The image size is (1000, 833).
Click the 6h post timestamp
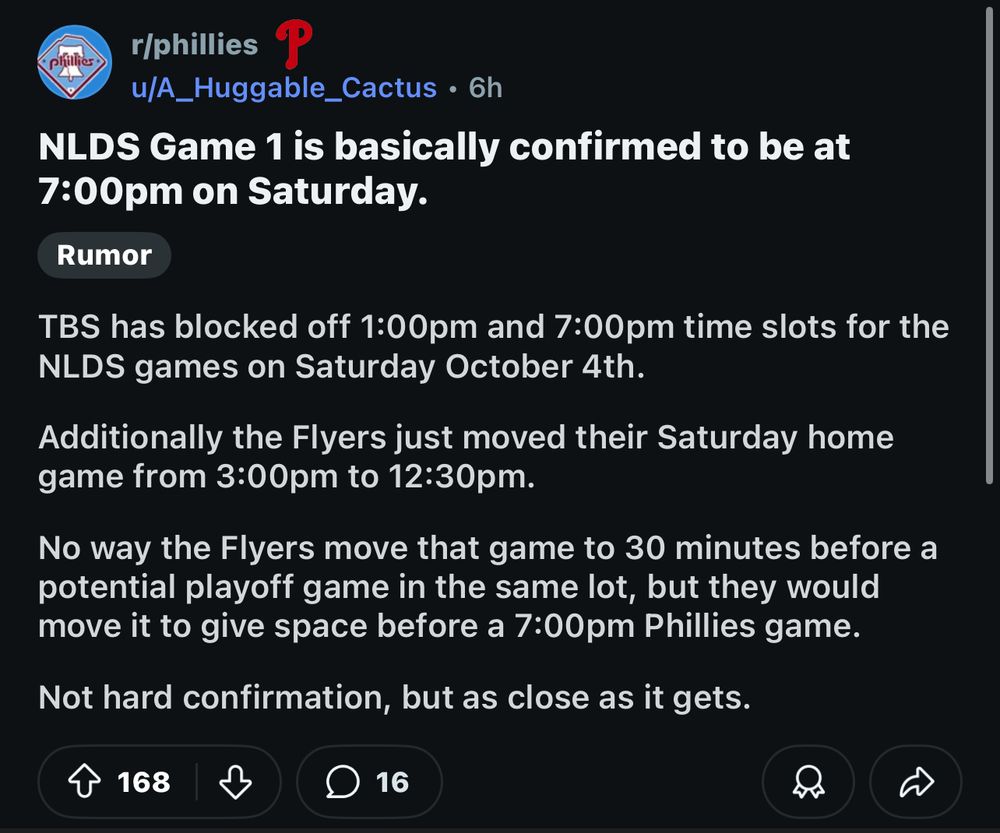(485, 88)
